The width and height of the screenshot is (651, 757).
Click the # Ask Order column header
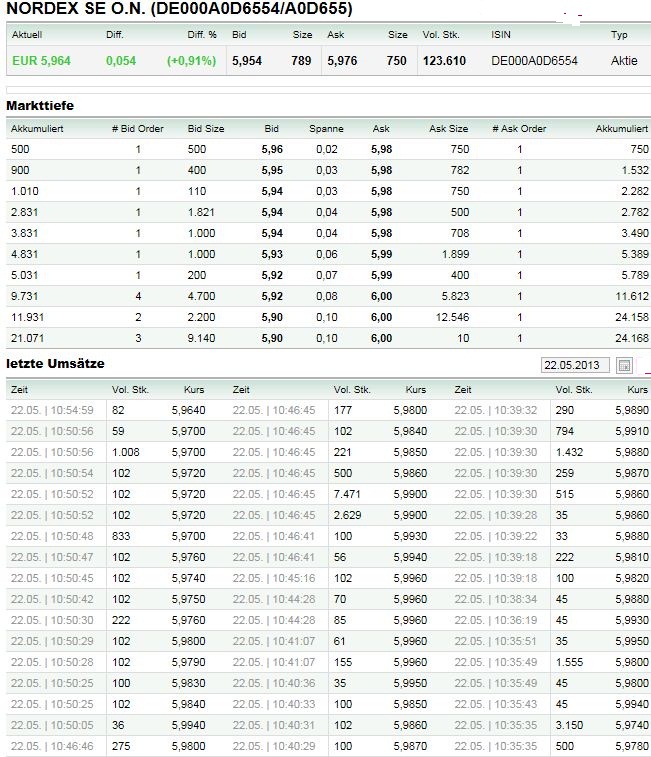point(519,129)
